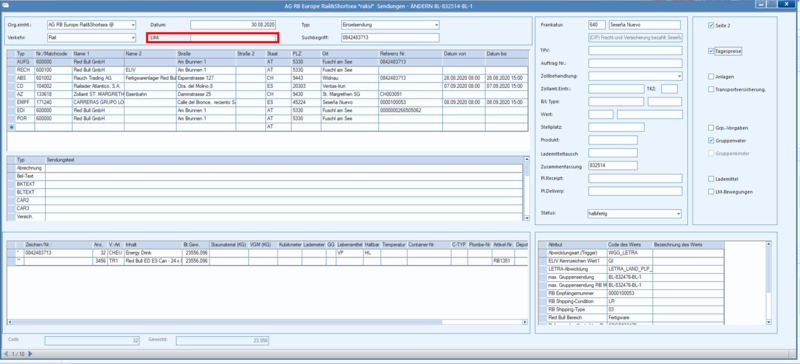
Task: Select the Energy Drink content cell
Action: point(153,253)
